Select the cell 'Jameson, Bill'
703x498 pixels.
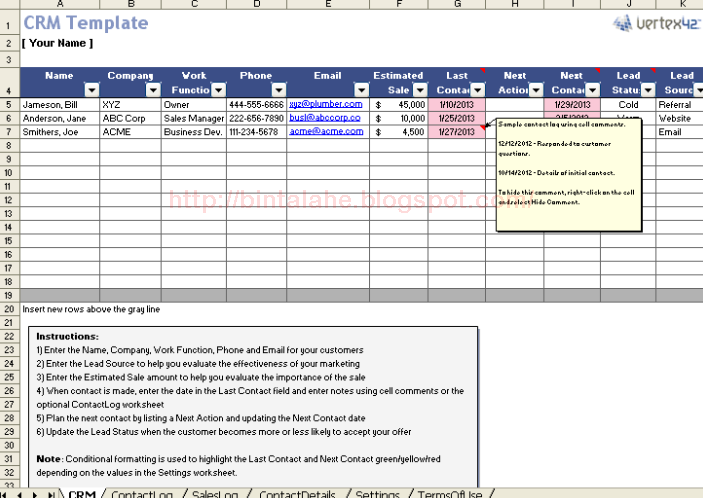[x=60, y=104]
